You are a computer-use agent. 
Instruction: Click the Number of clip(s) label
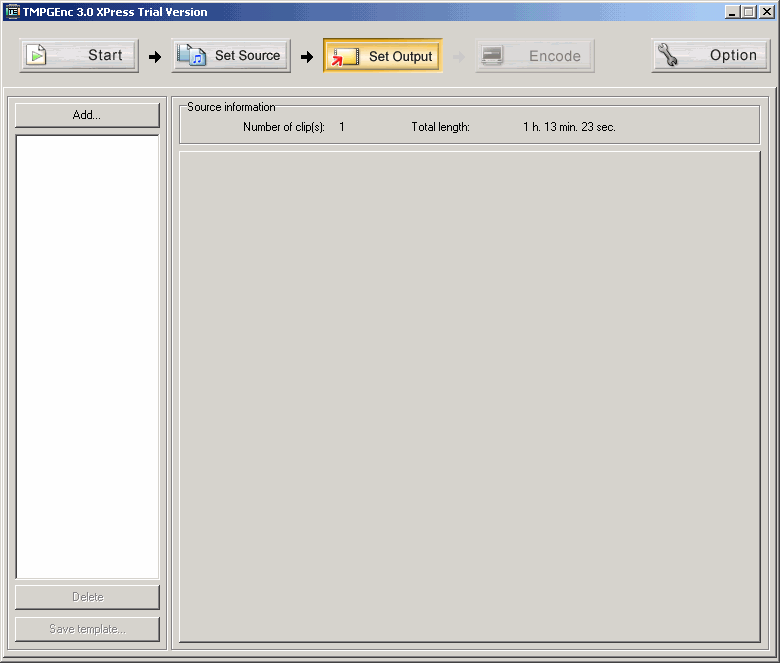[x=284, y=127]
